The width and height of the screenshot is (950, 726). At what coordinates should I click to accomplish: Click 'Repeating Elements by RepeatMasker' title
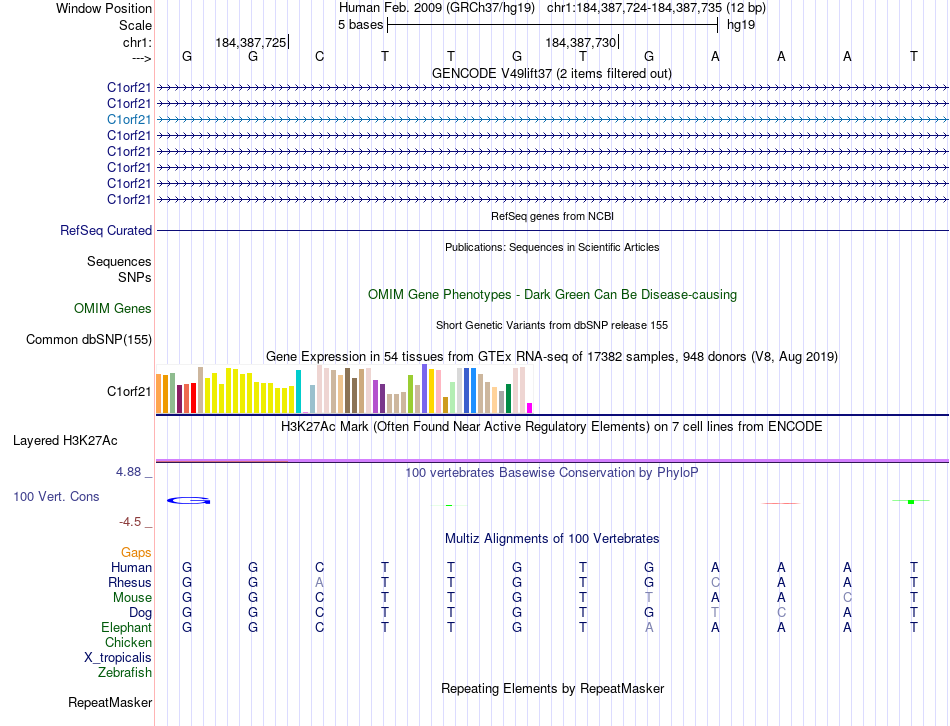pos(553,688)
